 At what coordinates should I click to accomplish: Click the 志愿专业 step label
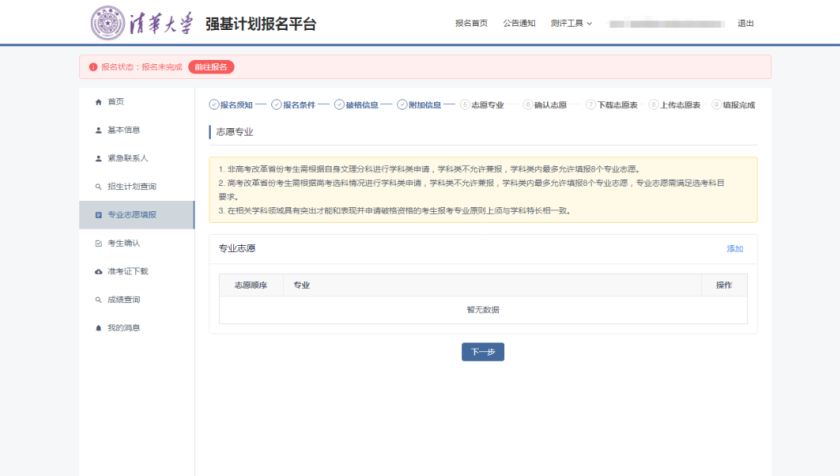(x=488, y=105)
